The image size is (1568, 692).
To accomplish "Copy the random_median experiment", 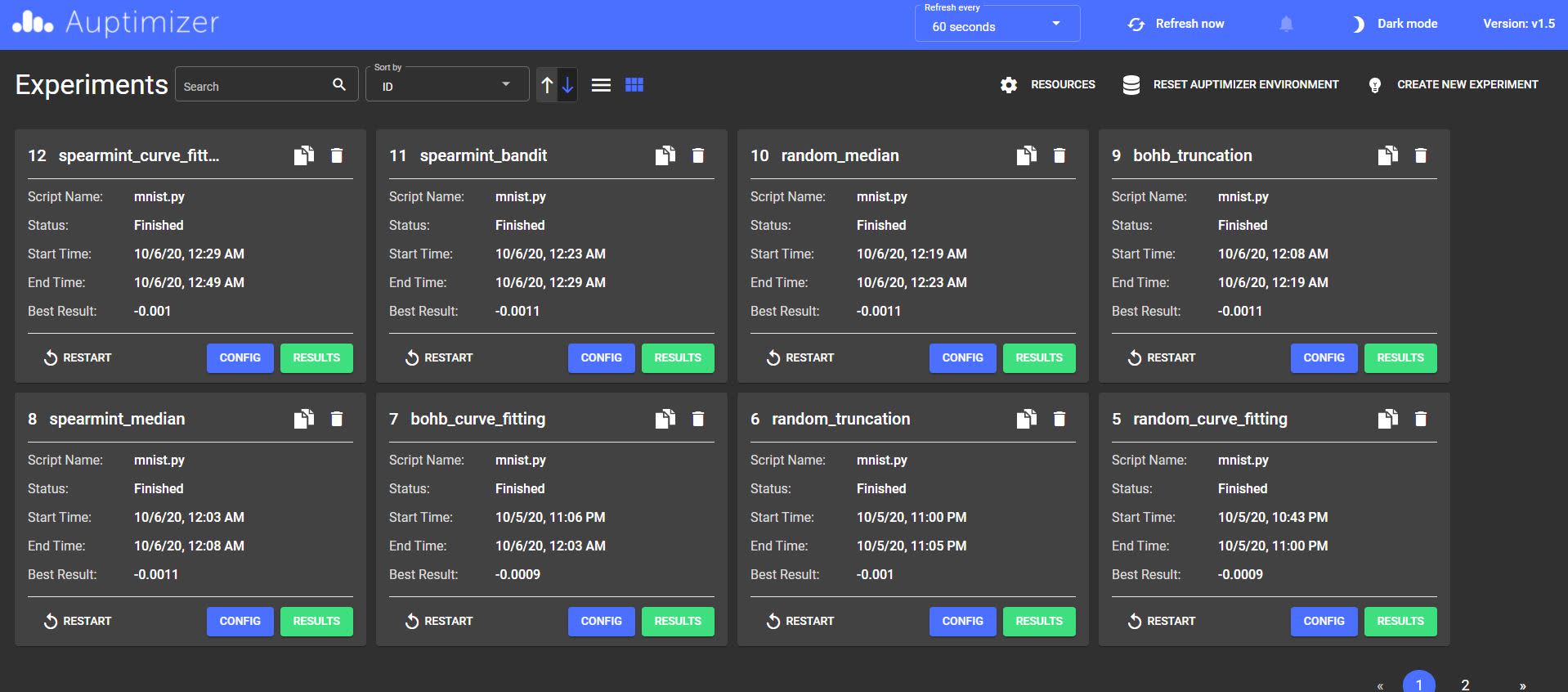I will pos(1027,155).
